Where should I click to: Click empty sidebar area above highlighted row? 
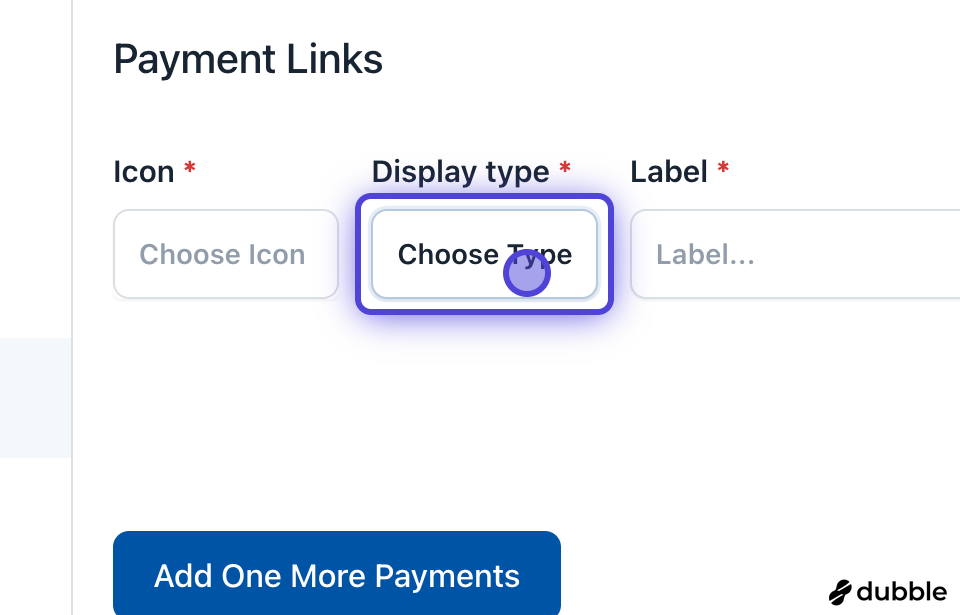point(35,170)
